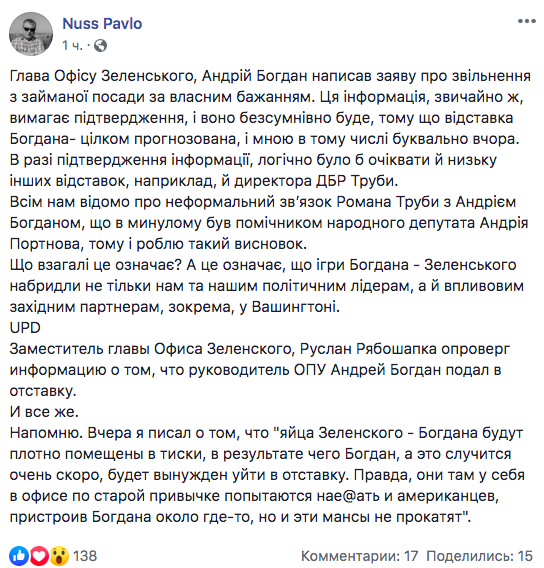Click the globe public privacy icon

(100, 46)
